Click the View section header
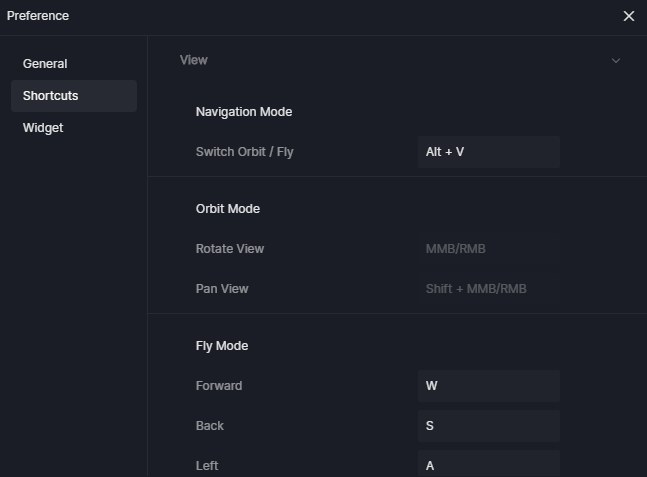The width and height of the screenshot is (647, 477). [194, 60]
